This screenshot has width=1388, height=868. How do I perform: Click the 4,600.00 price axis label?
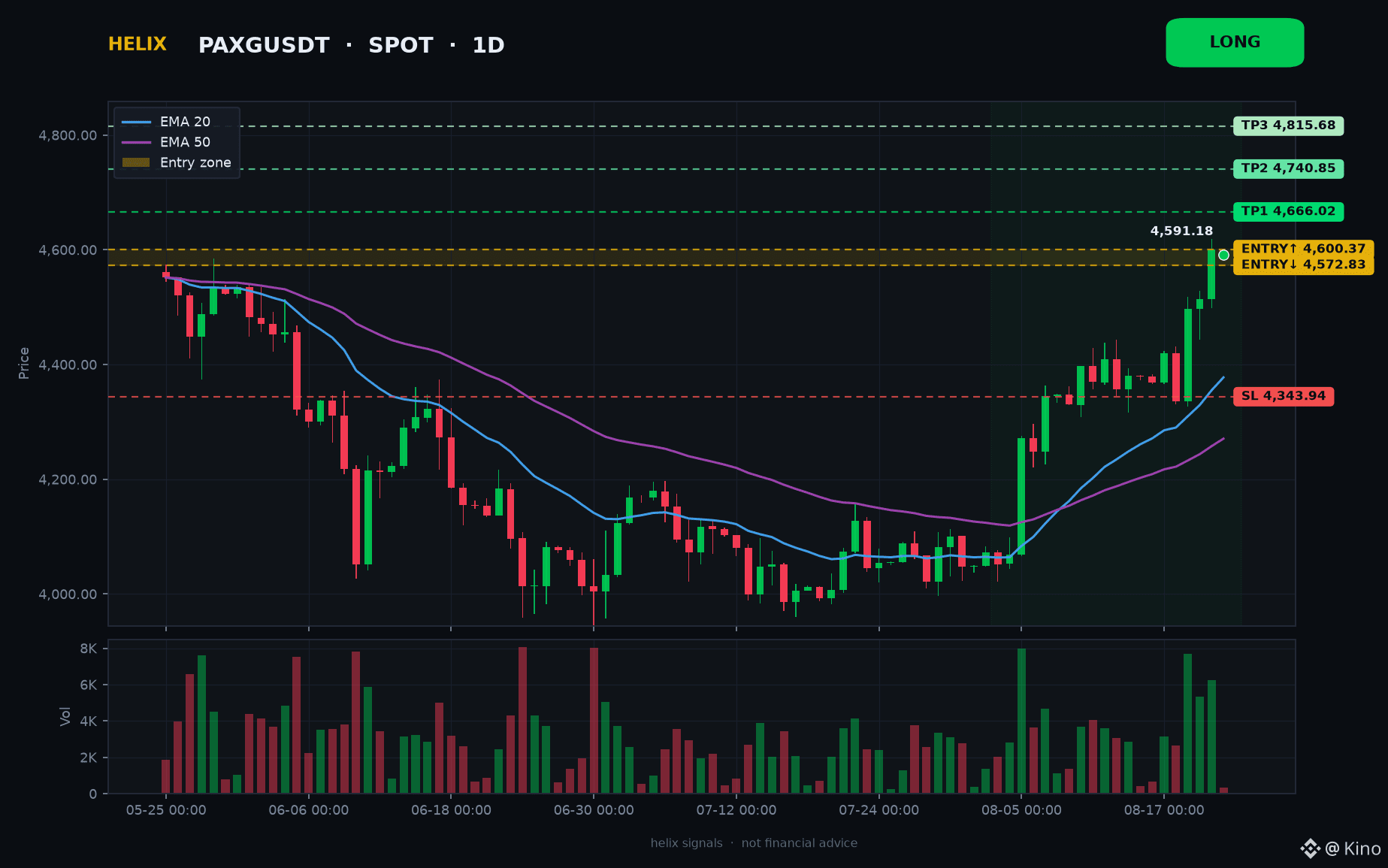coord(68,250)
